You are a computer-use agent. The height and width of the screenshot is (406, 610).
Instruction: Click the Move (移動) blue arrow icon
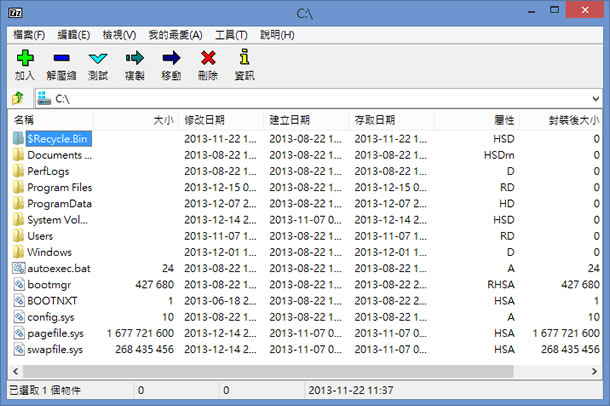tap(171, 58)
